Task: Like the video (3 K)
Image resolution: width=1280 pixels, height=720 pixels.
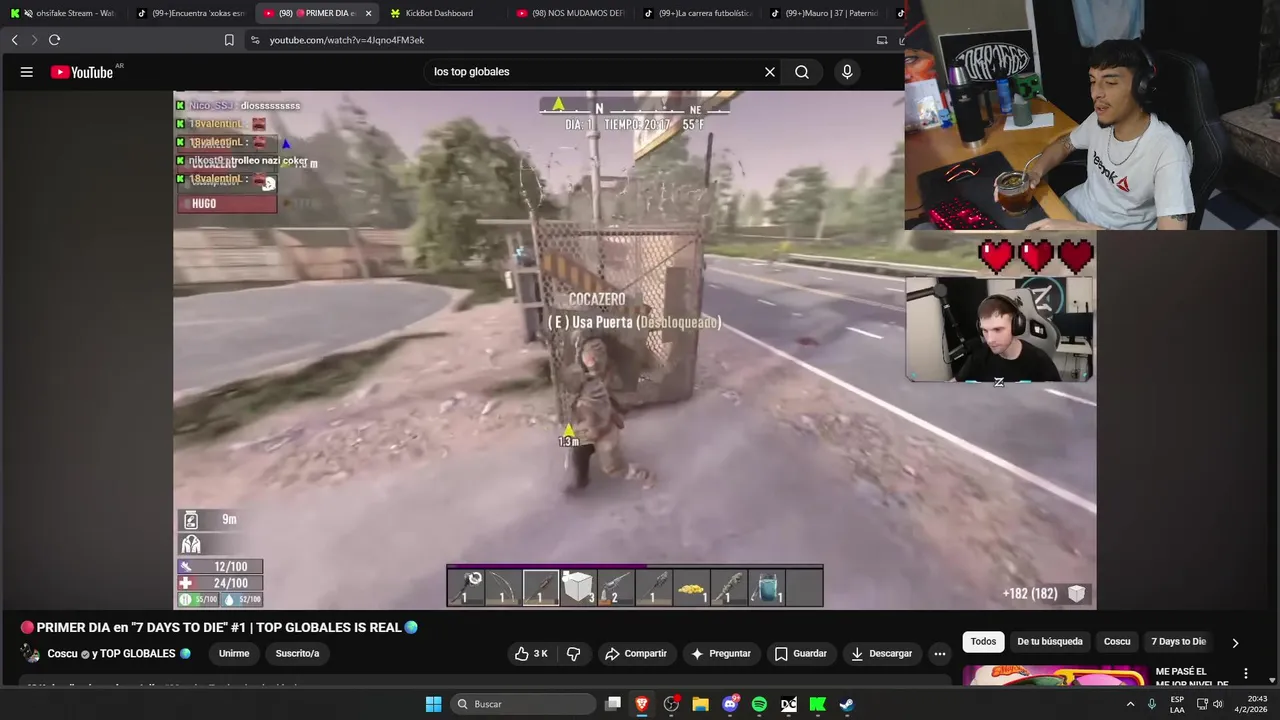Action: coord(532,654)
